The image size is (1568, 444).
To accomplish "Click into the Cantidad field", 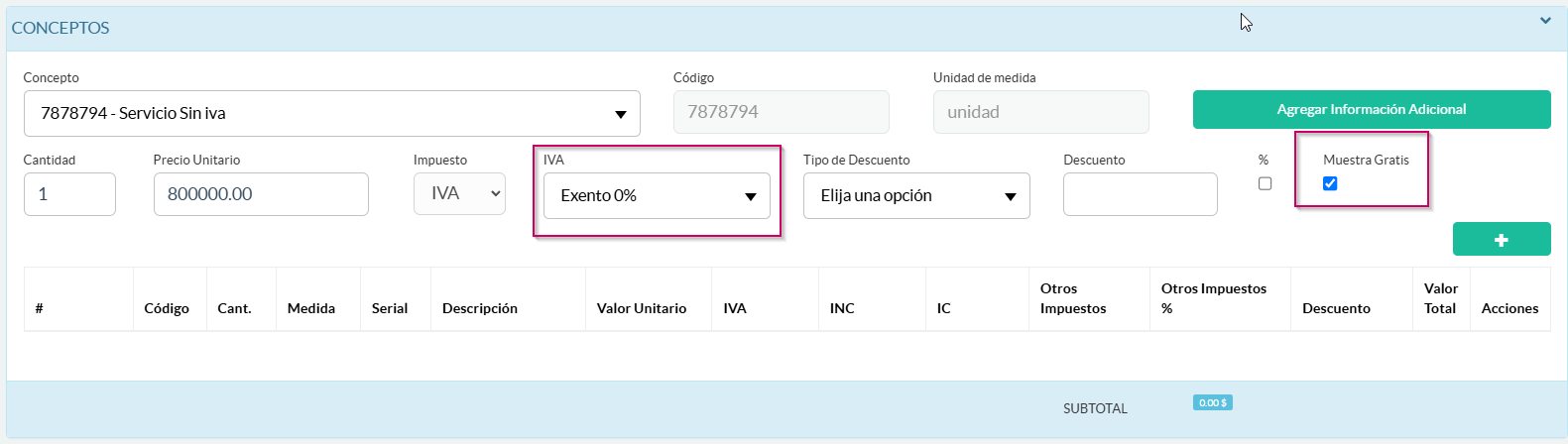I will pyautogui.click(x=69, y=194).
